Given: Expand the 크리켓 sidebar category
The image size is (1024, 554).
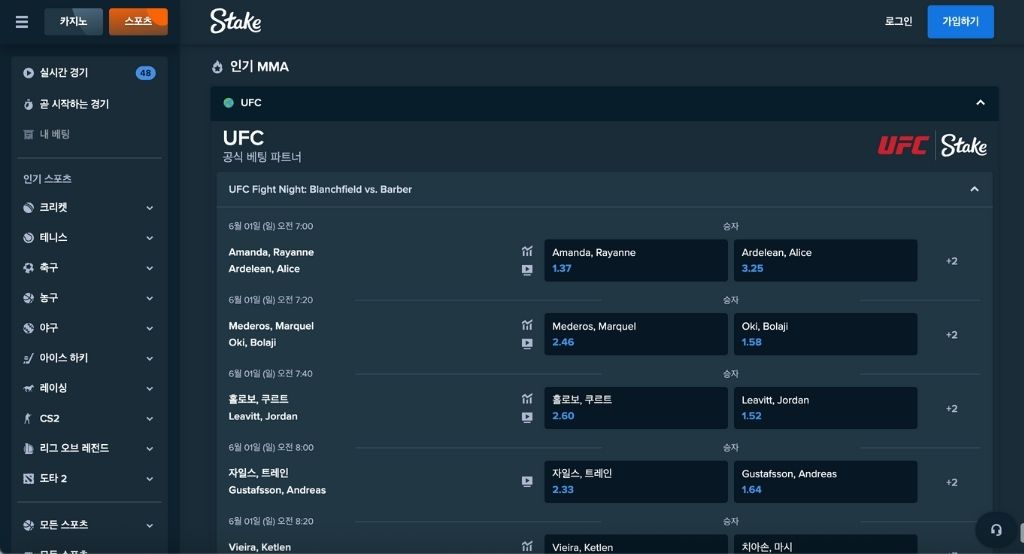Looking at the screenshot, I should pyautogui.click(x=150, y=208).
